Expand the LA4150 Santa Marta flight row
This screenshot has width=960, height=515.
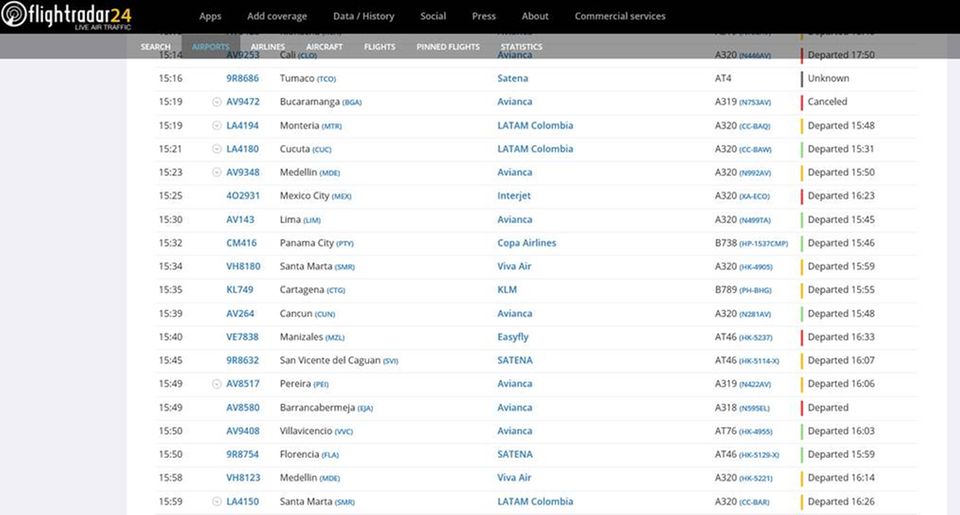217,502
